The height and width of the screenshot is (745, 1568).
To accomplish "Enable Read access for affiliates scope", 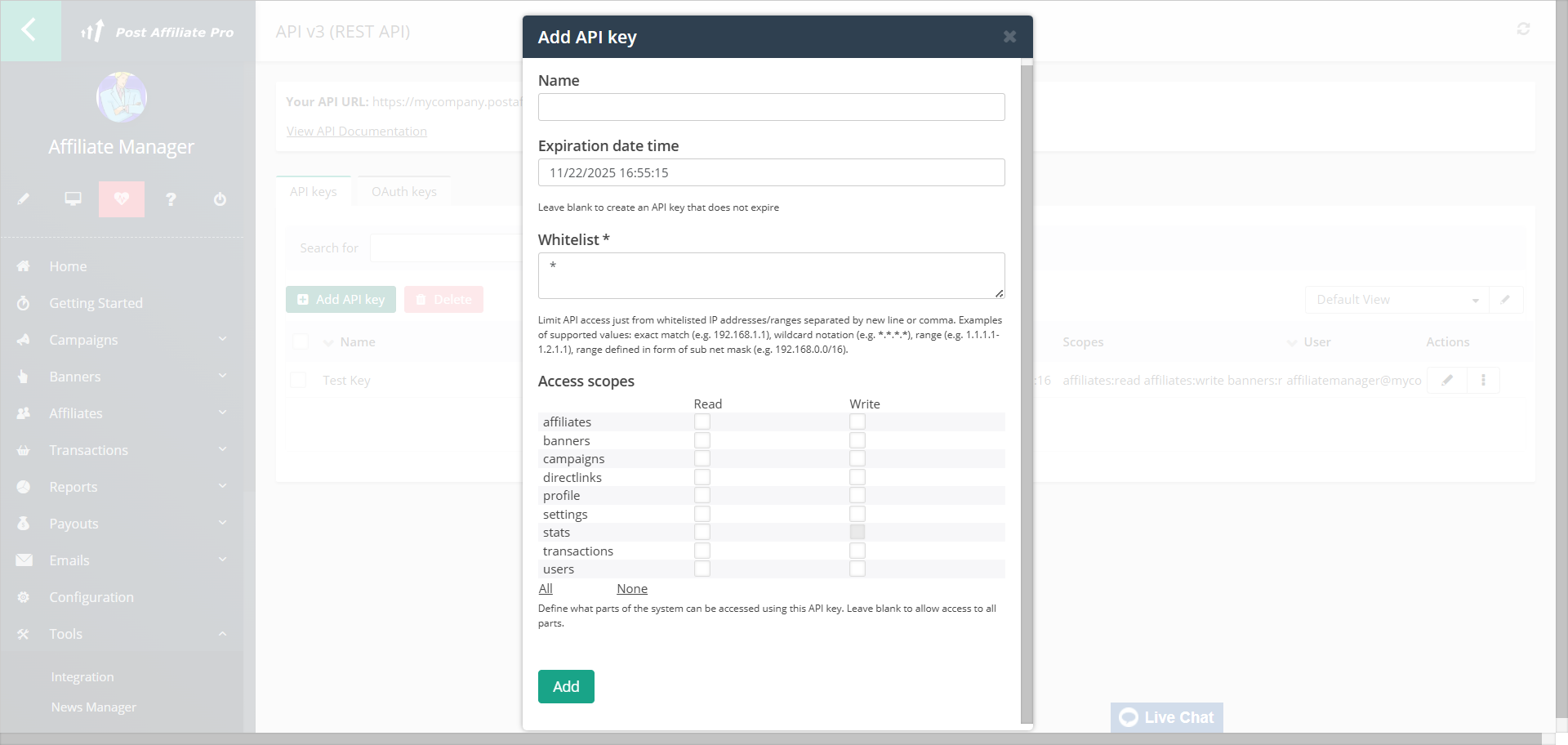I will [702, 422].
